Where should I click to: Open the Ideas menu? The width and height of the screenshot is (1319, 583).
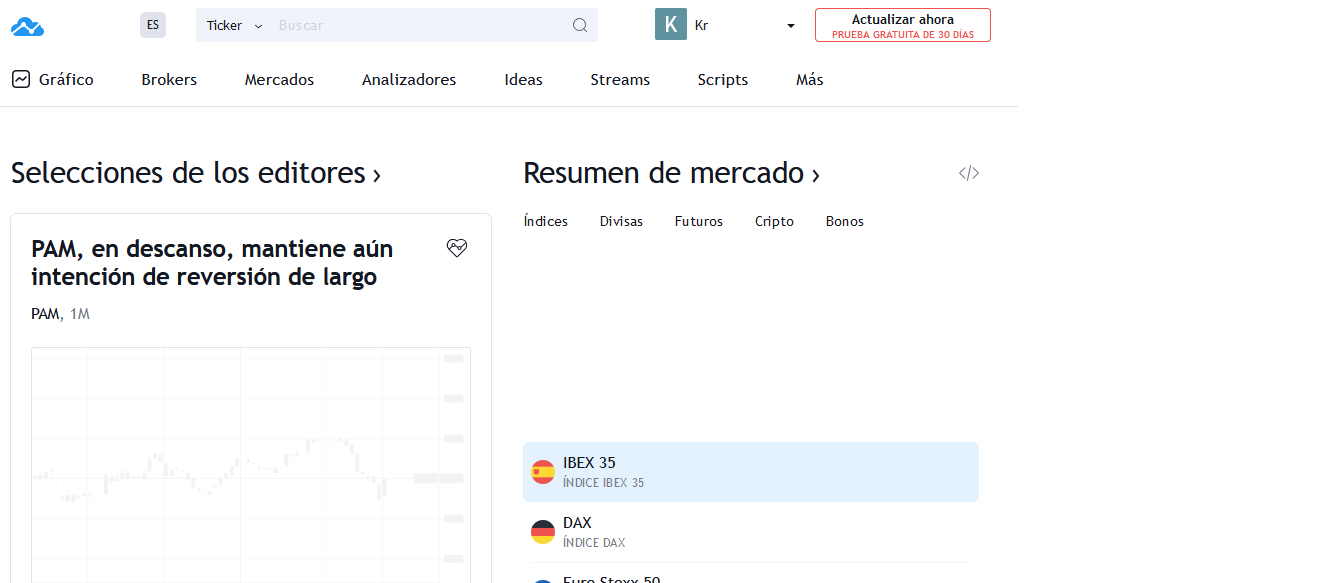523,80
